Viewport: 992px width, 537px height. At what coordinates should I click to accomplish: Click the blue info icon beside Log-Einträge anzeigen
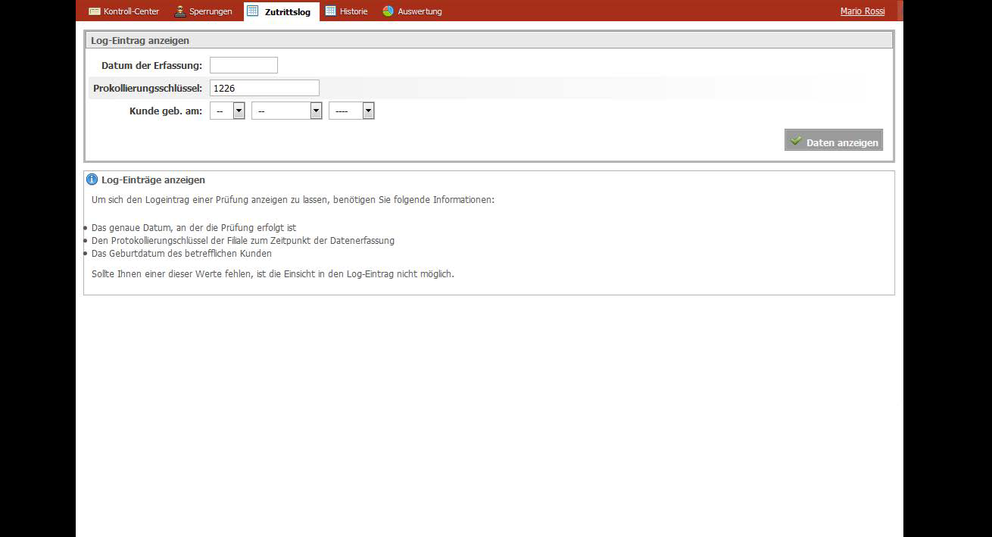coord(92,180)
